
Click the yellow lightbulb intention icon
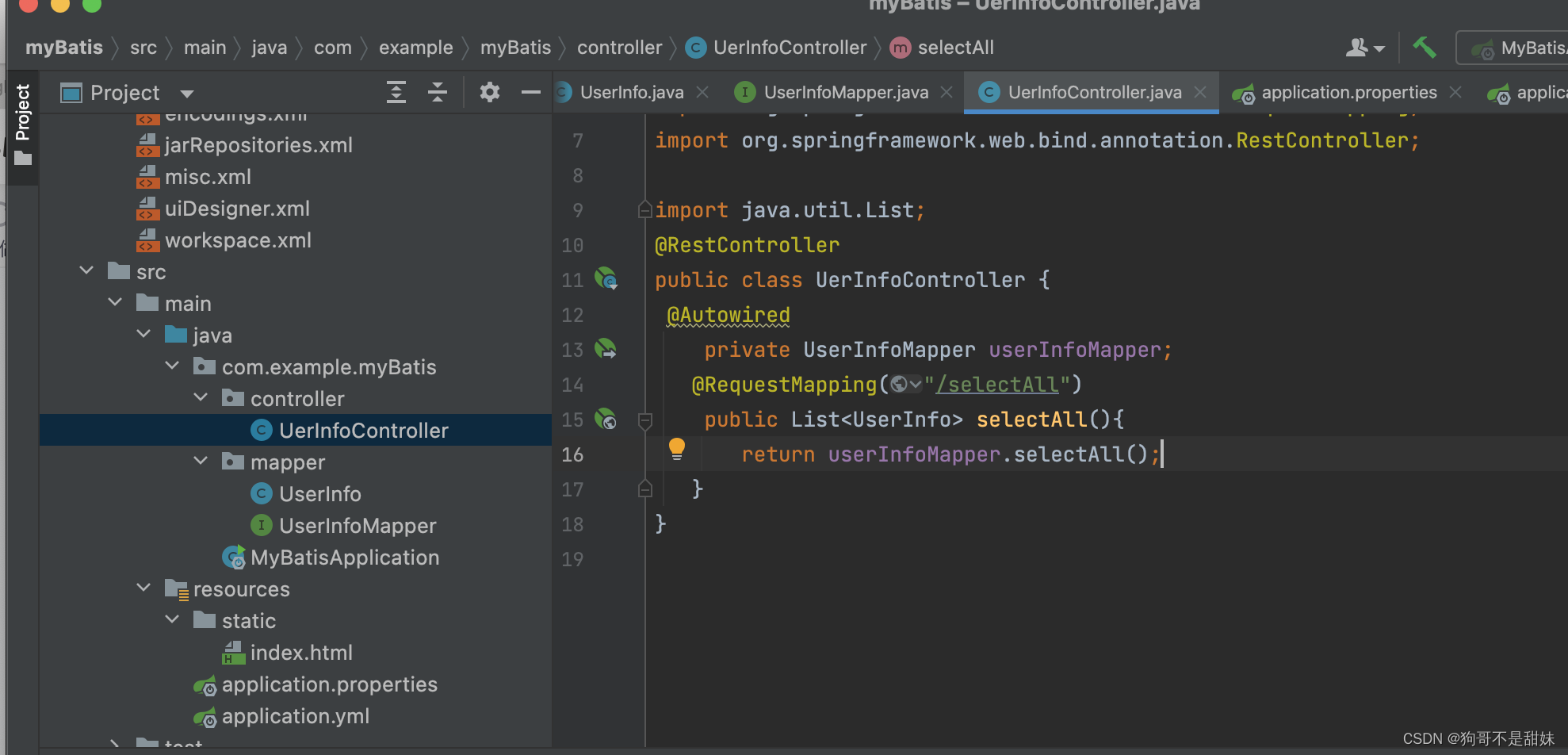[x=677, y=449]
